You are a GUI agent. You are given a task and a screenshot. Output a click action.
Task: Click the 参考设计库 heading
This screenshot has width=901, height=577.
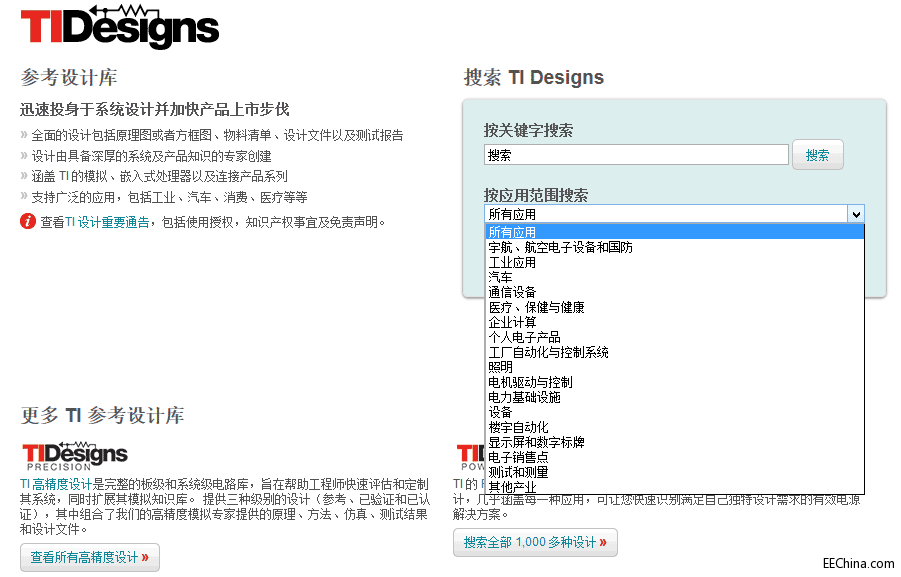point(69,78)
